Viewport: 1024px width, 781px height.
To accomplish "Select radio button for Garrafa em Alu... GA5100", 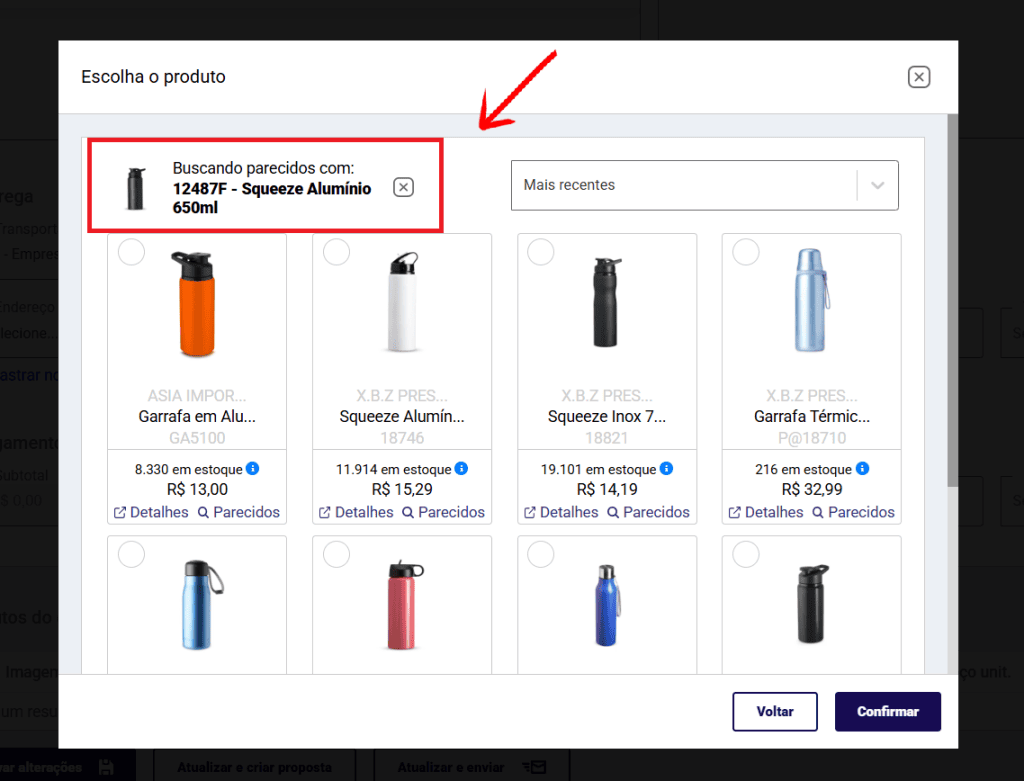I will tap(131, 252).
